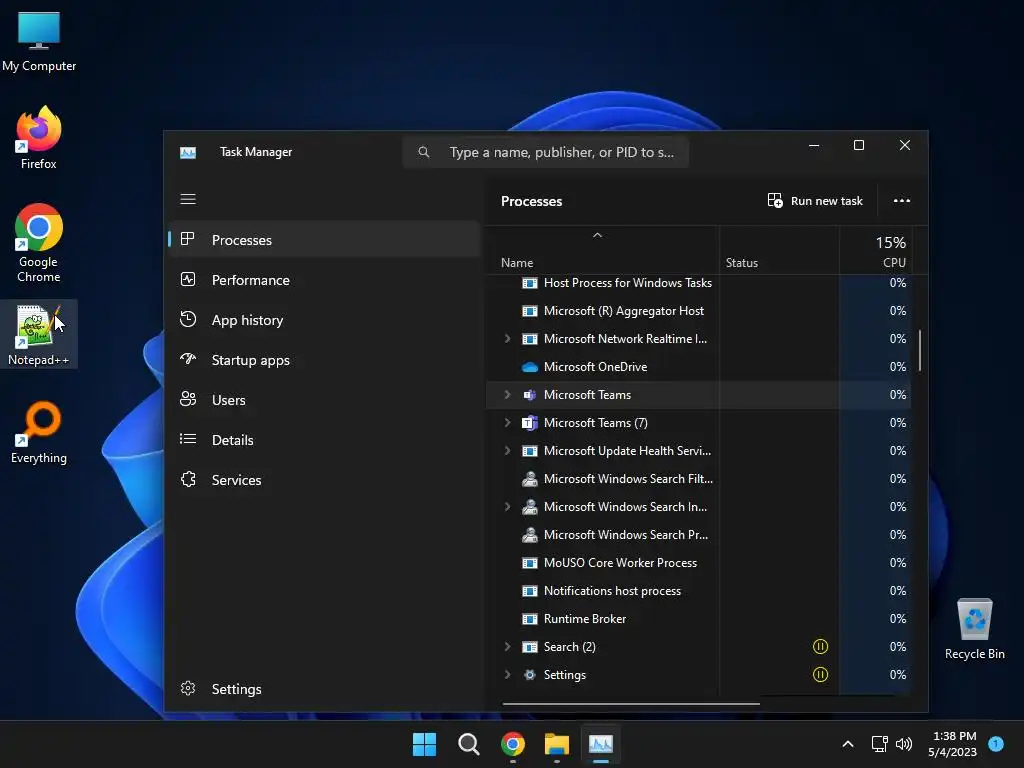Select Host Process for Windows Tasks
The width and height of the screenshot is (1024, 768).
699,283
